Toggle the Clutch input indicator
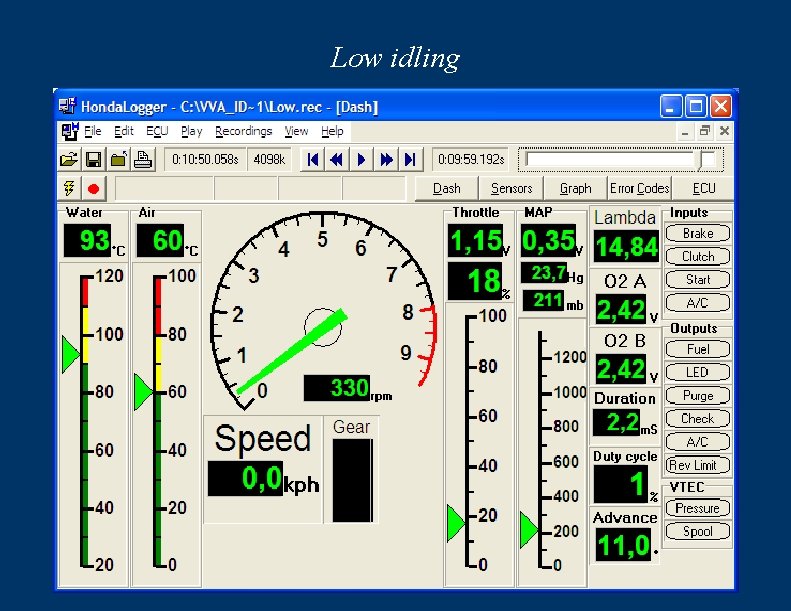 coord(698,256)
